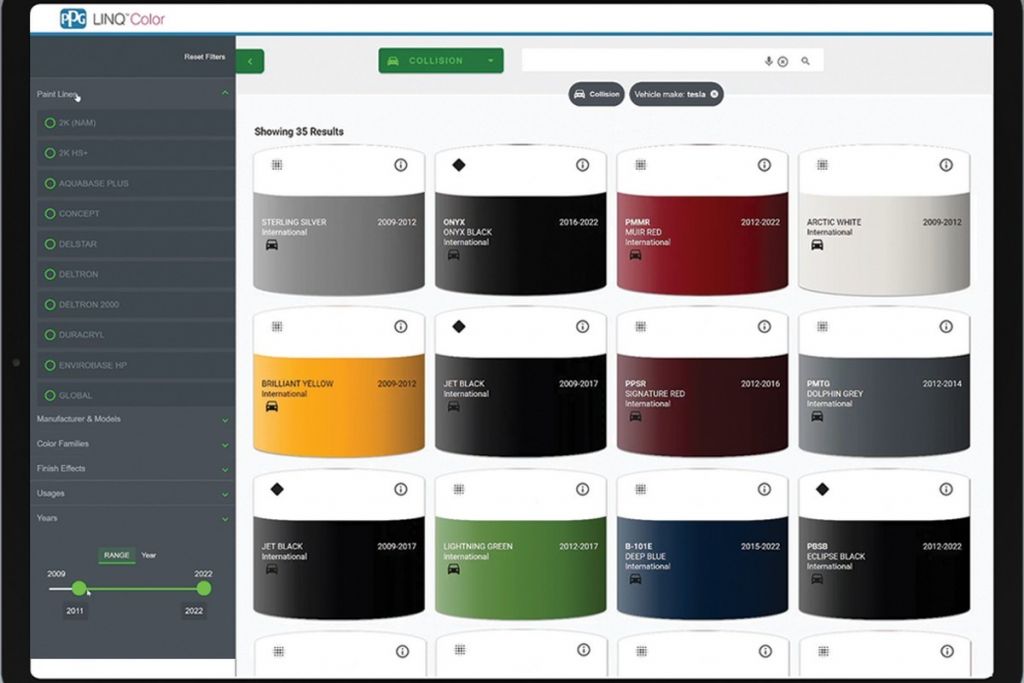Switch to single Year mode
The width and height of the screenshot is (1024, 683).
click(x=149, y=555)
